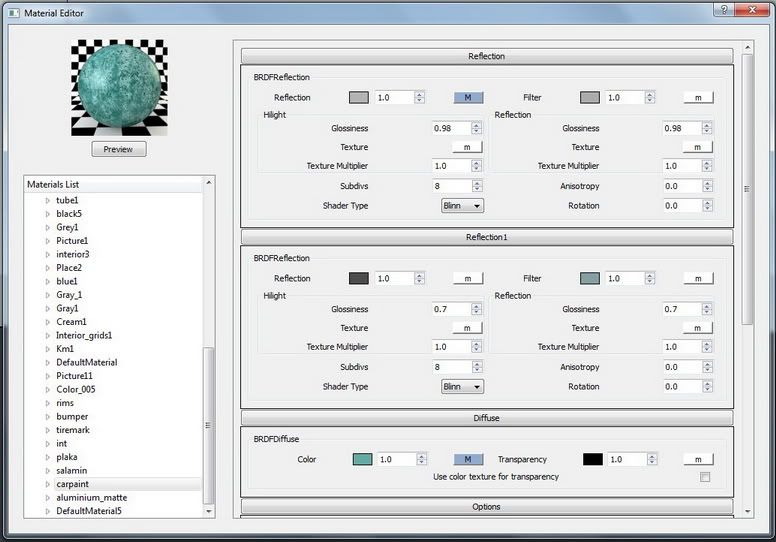Open Shader Type Blinn dropdown in Reflection
Viewport: 776px width, 542px height.
tap(462, 205)
